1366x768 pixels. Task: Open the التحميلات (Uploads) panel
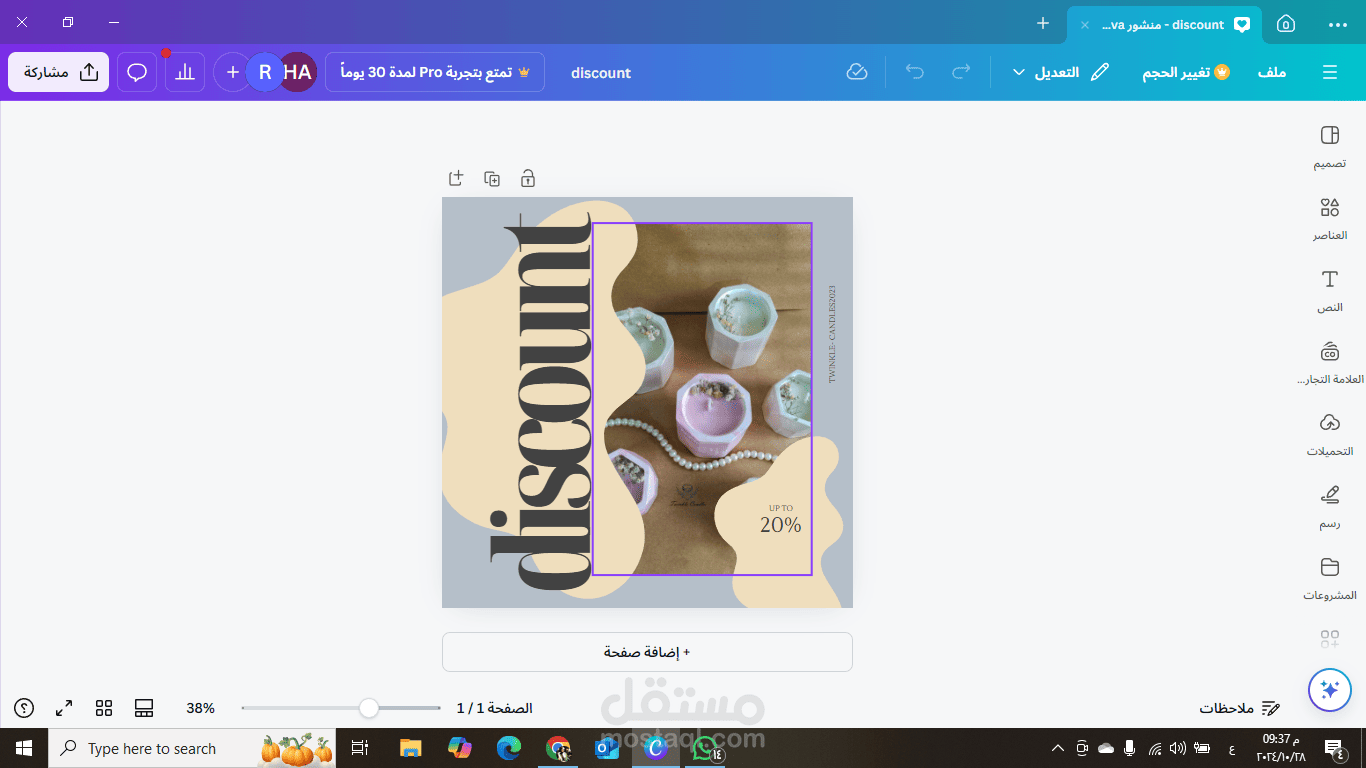click(1329, 435)
